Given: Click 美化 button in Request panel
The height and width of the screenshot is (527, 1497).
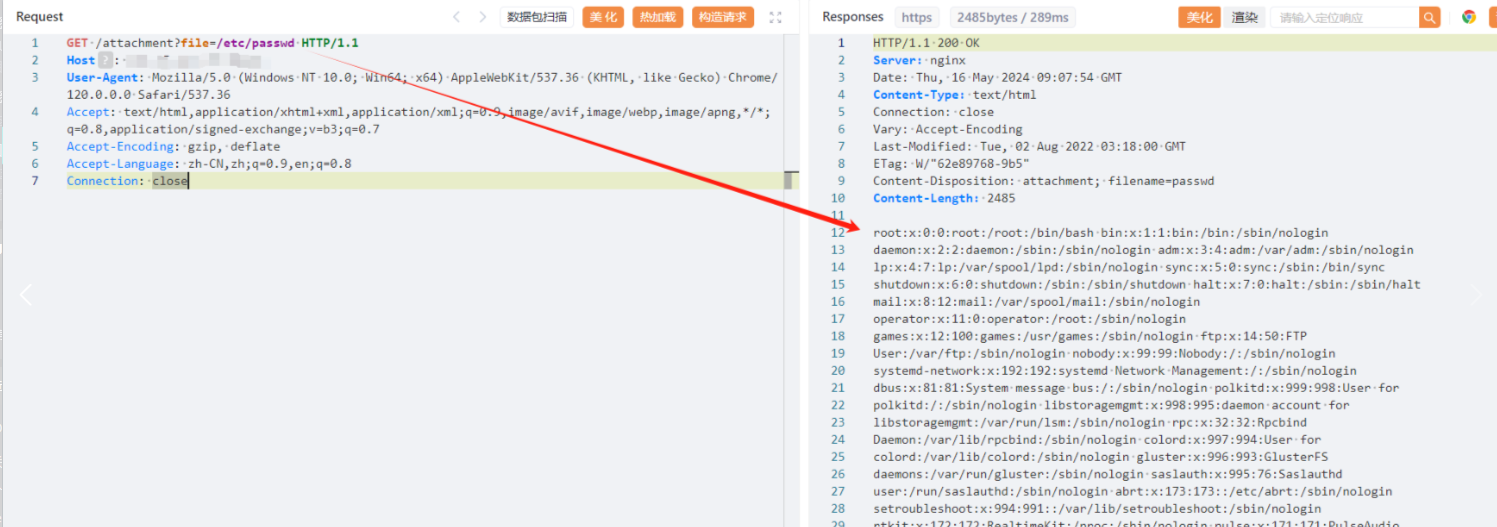Looking at the screenshot, I should coord(603,17).
